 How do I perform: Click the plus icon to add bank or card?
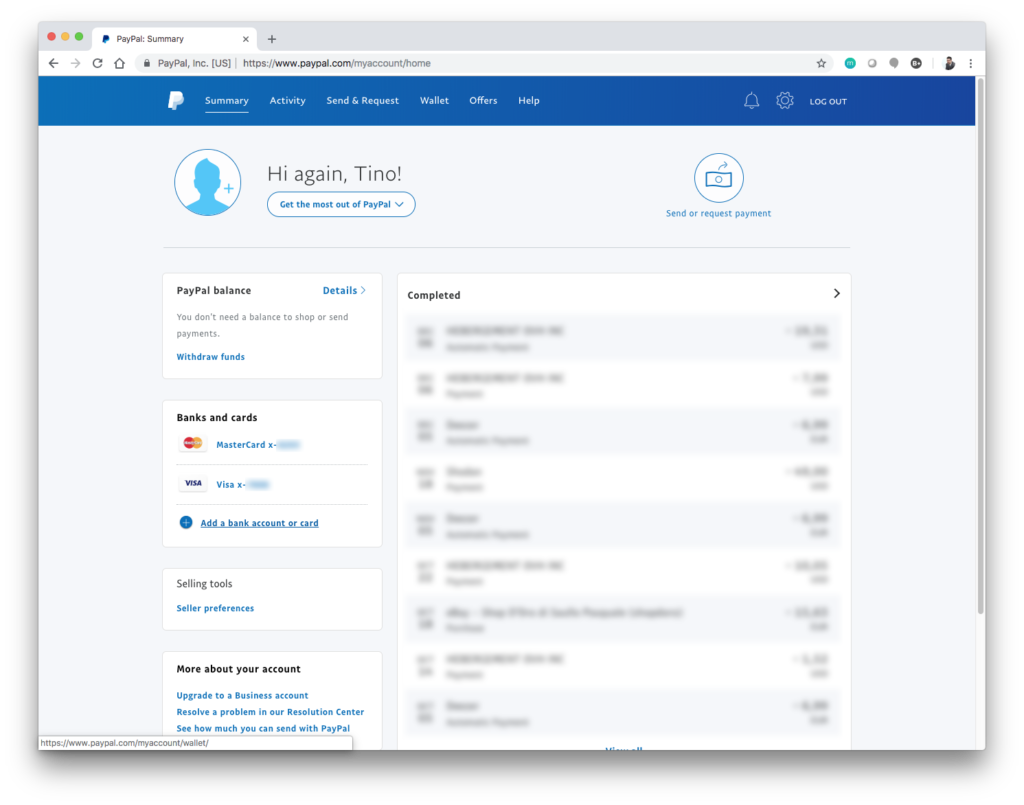186,523
